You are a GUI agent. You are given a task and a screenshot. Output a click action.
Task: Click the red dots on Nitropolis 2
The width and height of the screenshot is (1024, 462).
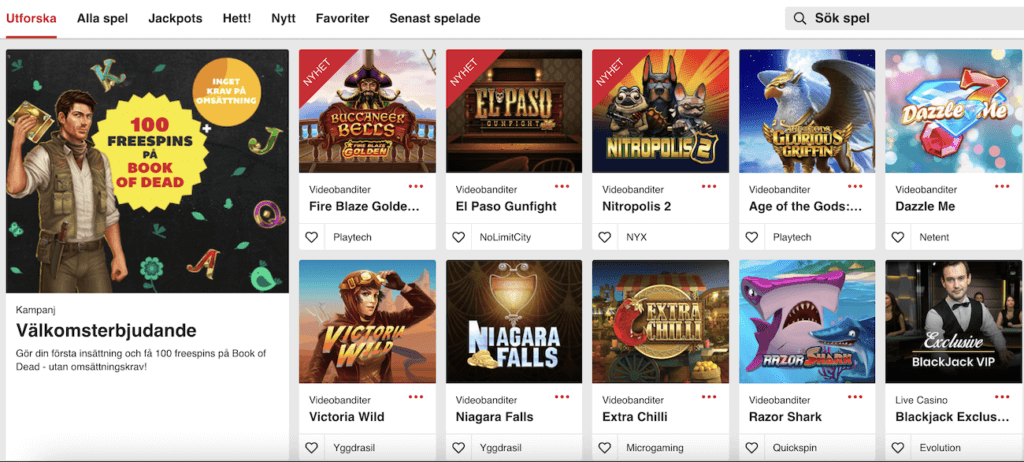click(709, 186)
